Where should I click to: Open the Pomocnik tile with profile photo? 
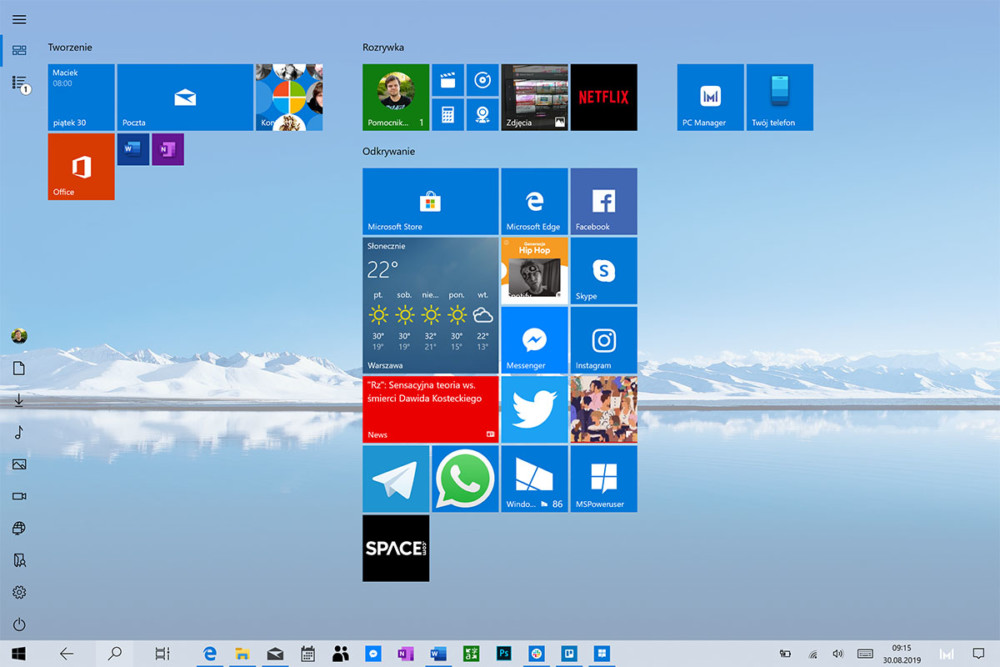[x=396, y=97]
